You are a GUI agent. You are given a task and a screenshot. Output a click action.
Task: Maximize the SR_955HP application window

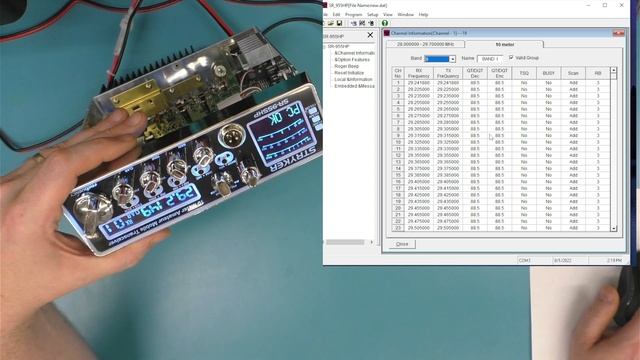pos(605,5)
